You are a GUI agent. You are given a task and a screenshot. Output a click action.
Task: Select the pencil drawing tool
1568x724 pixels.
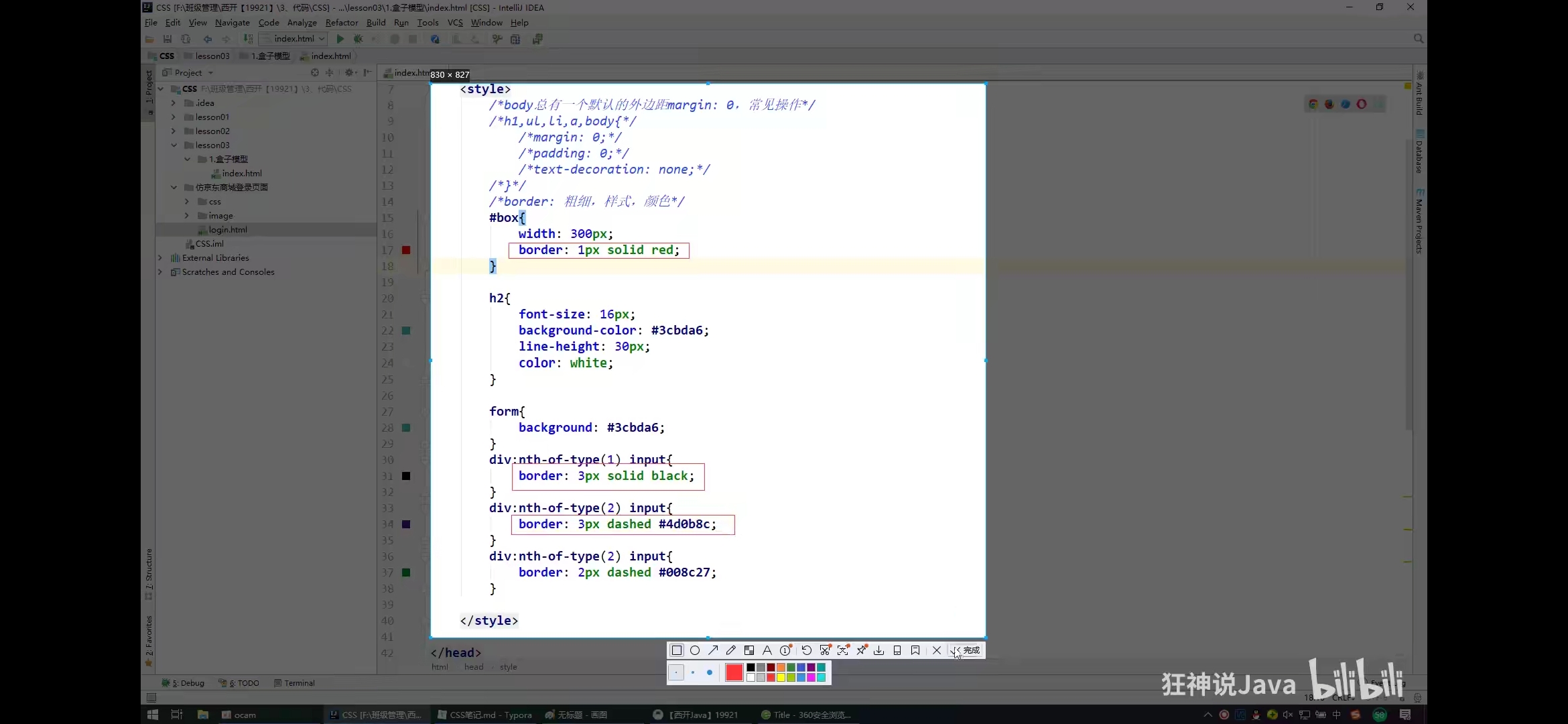[731, 650]
